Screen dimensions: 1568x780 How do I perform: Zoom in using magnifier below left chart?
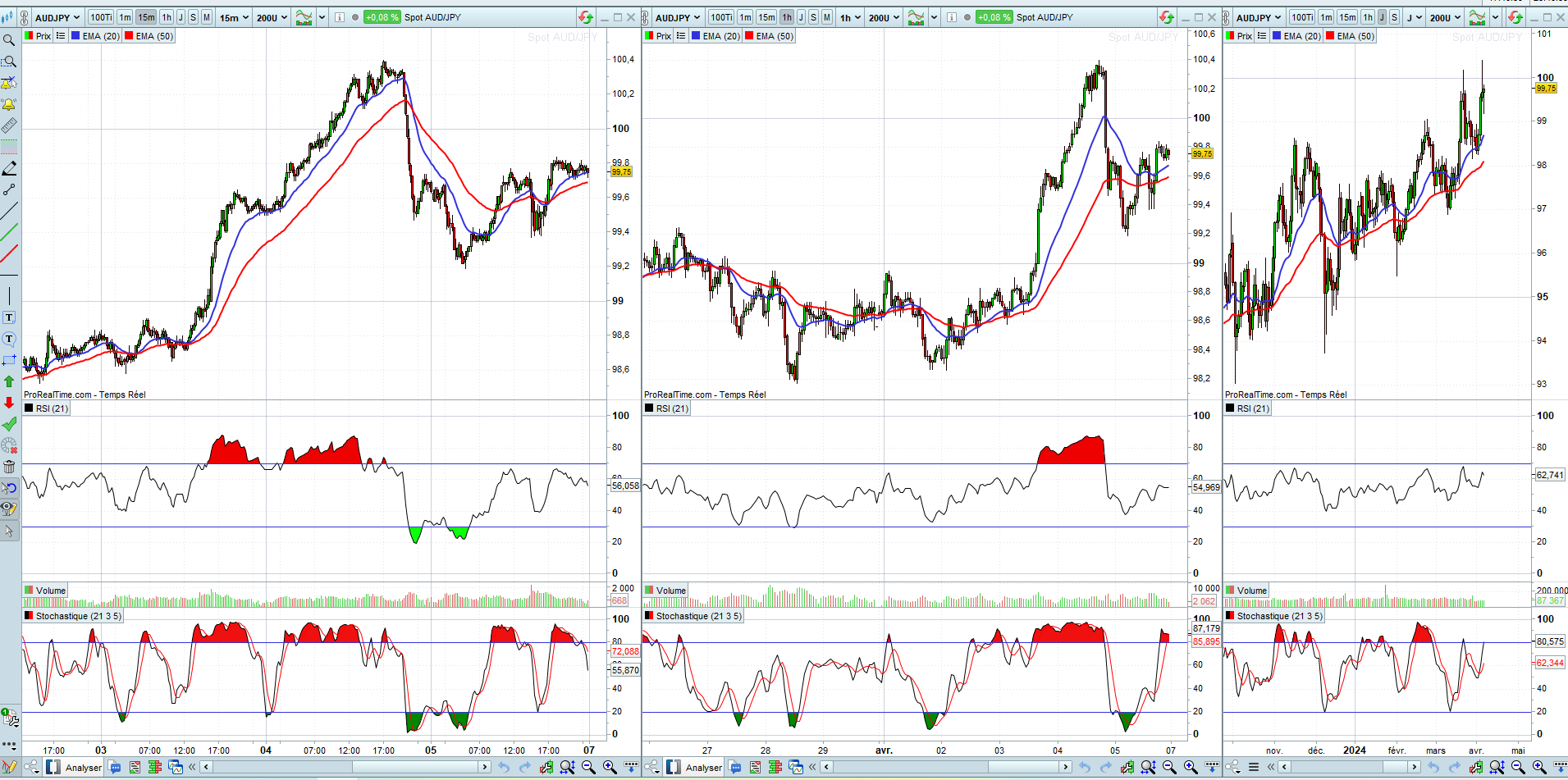coord(610,768)
